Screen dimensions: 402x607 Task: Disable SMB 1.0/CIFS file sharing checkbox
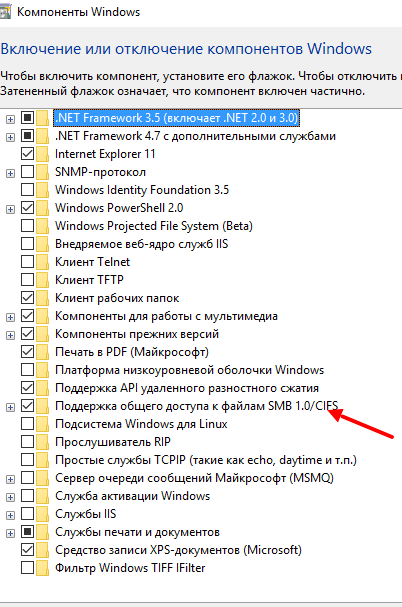27,406
